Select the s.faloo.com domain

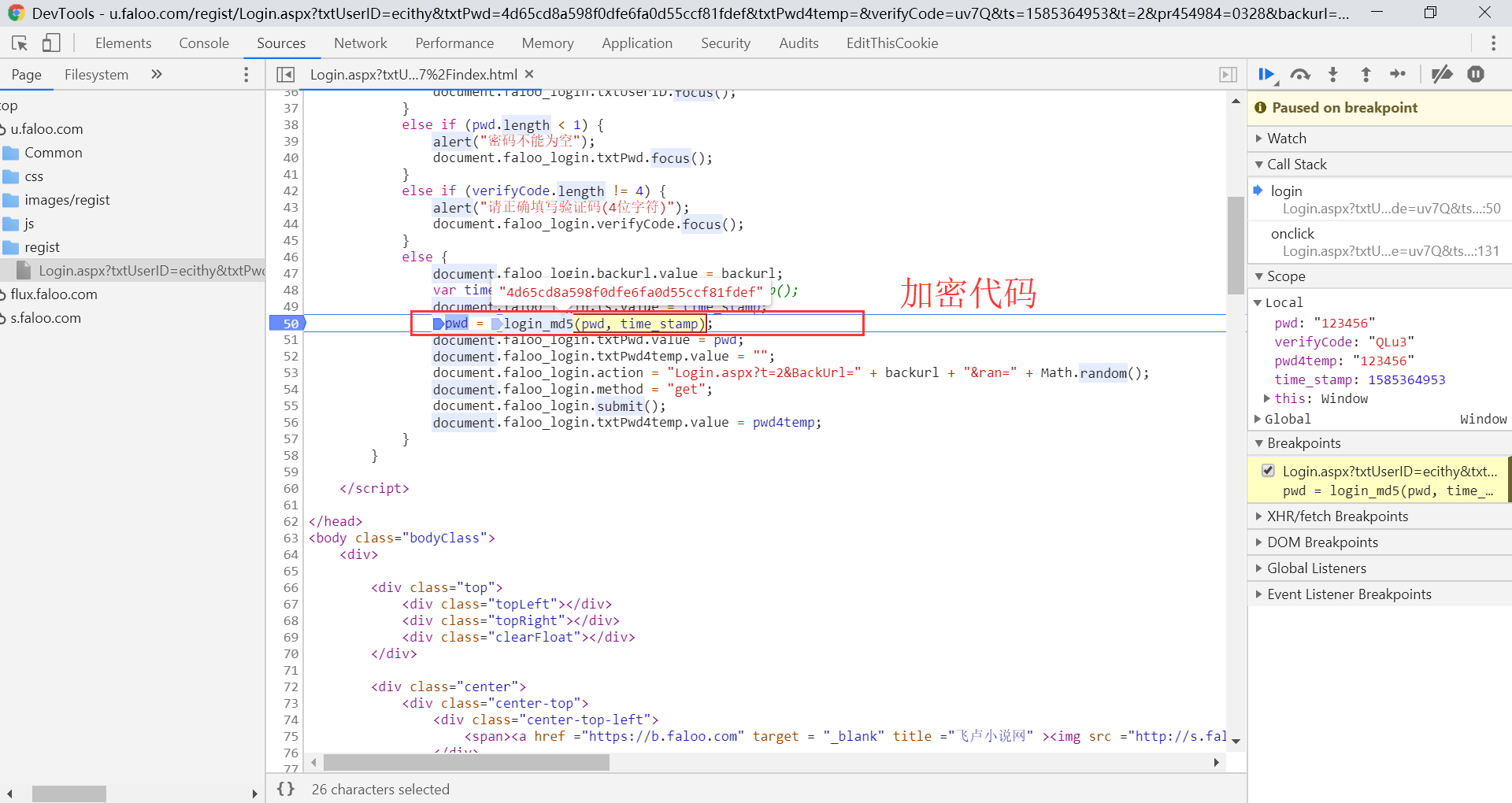coord(46,318)
